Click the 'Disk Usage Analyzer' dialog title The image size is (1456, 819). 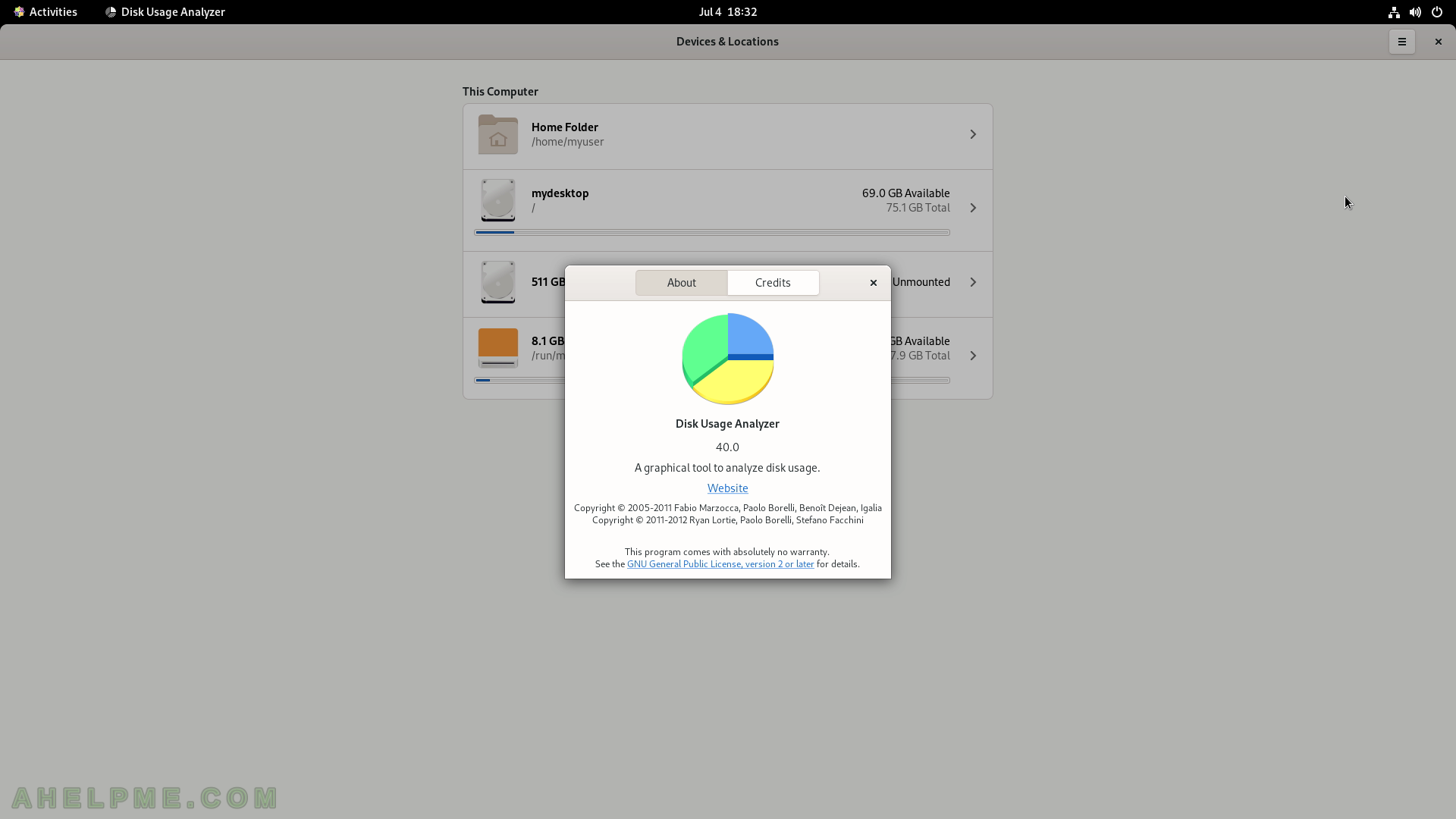point(727,424)
